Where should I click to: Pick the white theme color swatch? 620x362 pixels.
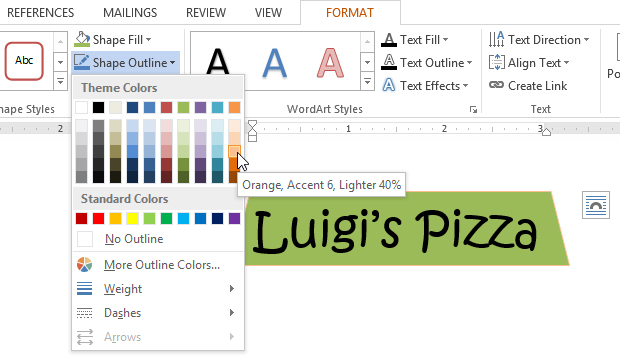(x=81, y=107)
